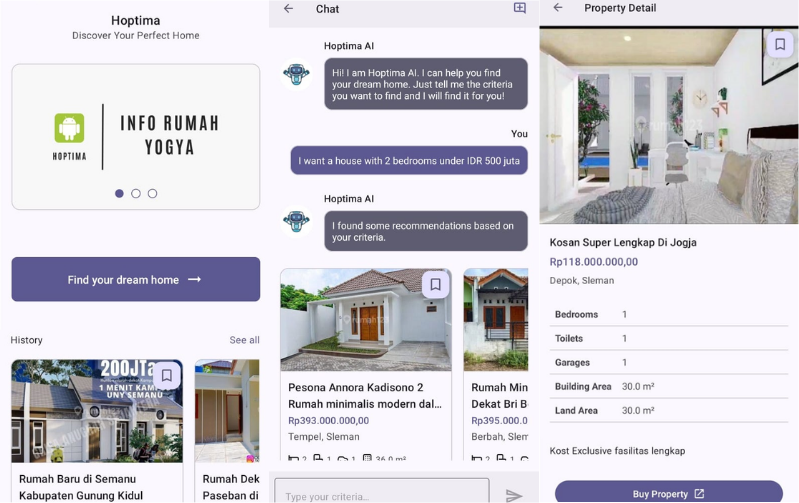799x503 pixels.
Task: Click price Rp395.000.0 on second card
Action: [x=499, y=420]
